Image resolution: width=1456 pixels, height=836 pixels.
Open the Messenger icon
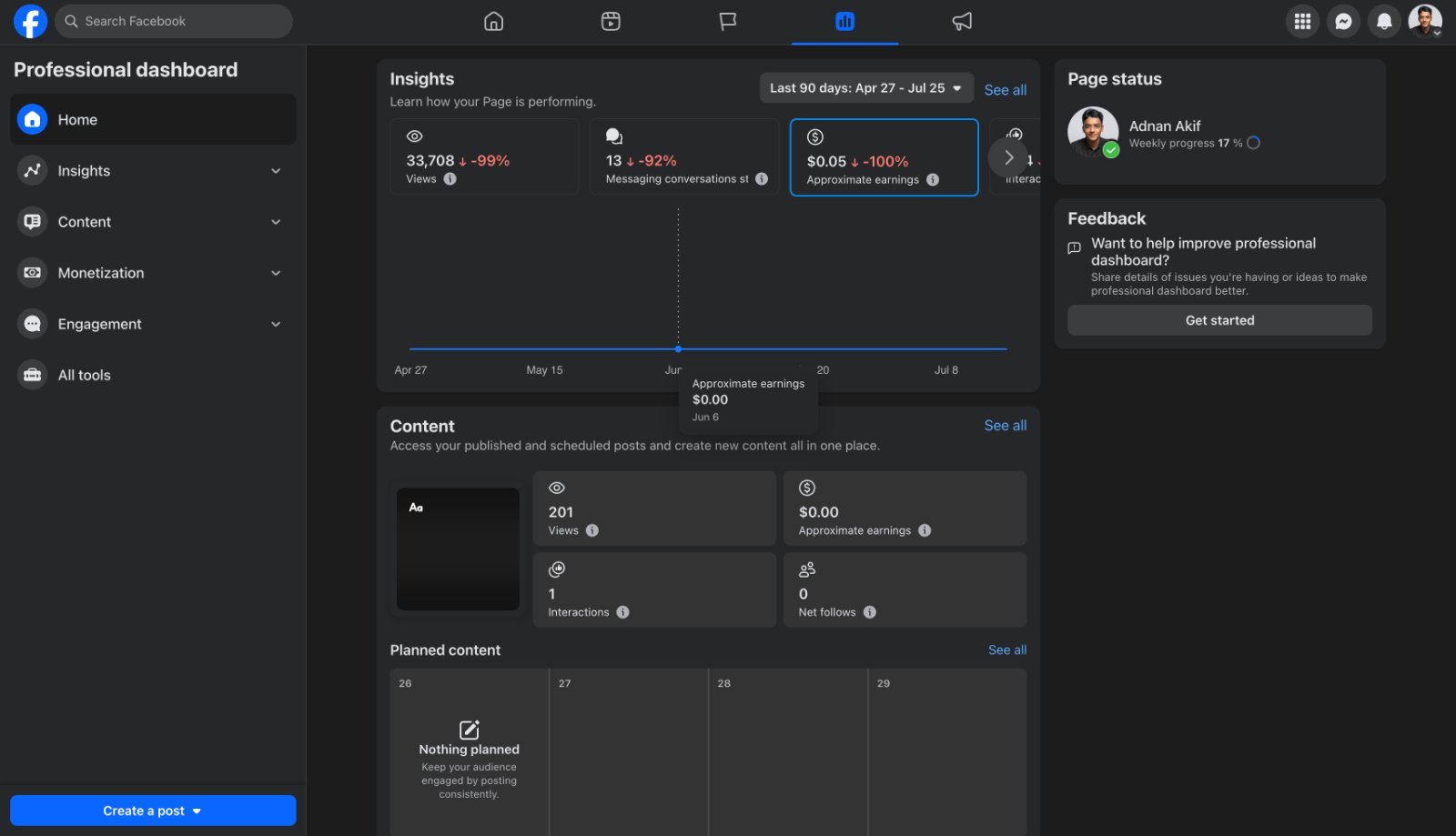coord(1343,21)
